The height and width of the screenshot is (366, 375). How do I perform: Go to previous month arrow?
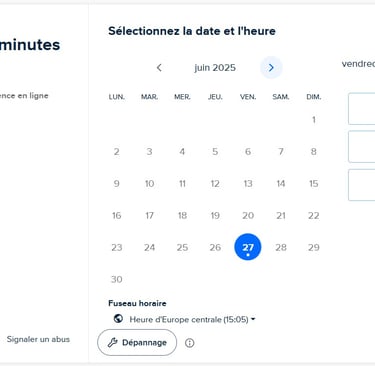pos(159,68)
